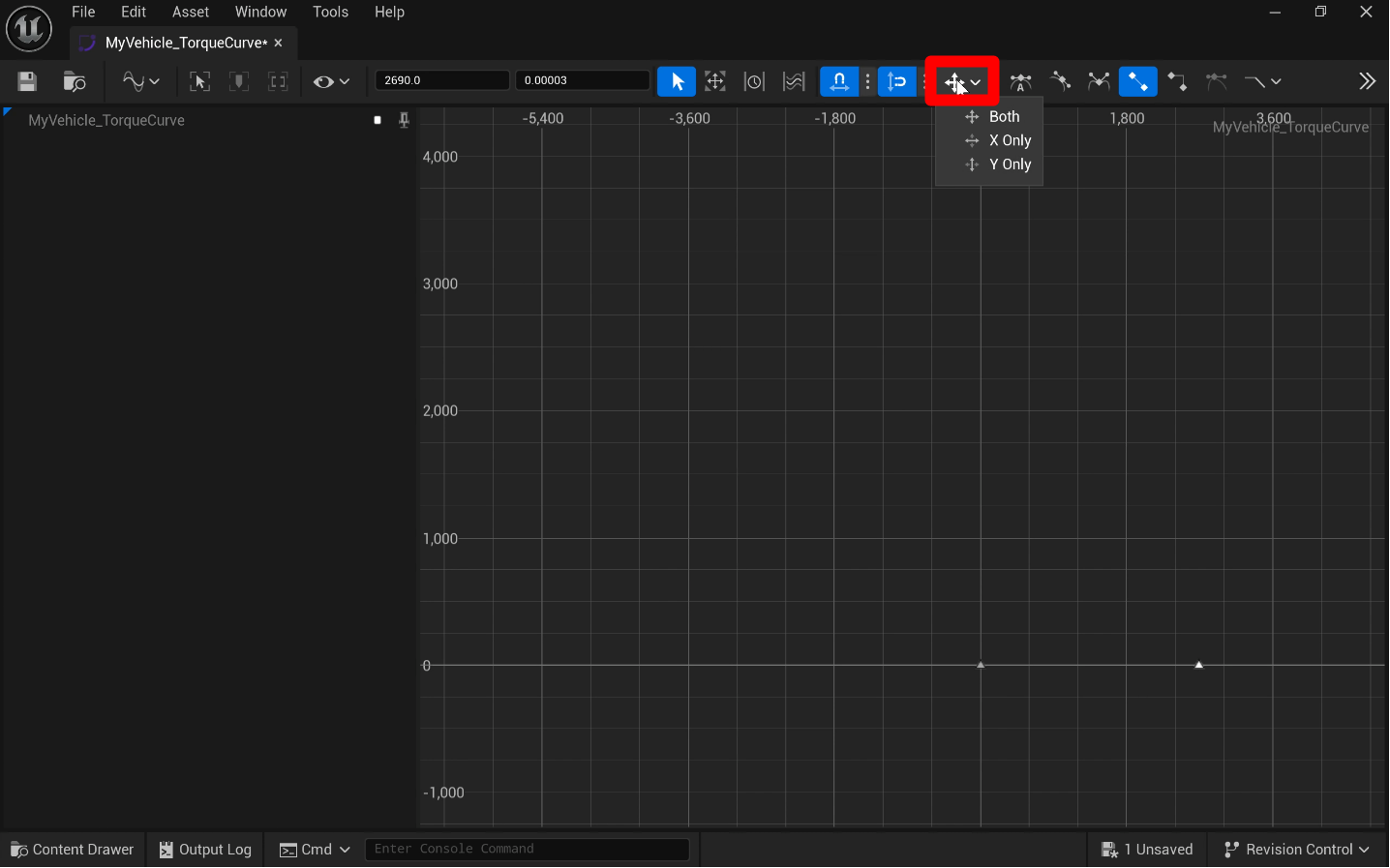Click the Y Only vertical arrows icon
Viewport: 1390px width, 868px height.
[972, 165]
